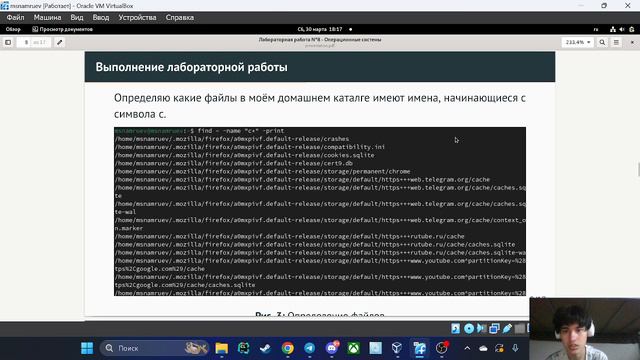The image size is (640, 360).
Task: Switch to the running VM taskbar icon
Action: click(x=419, y=348)
